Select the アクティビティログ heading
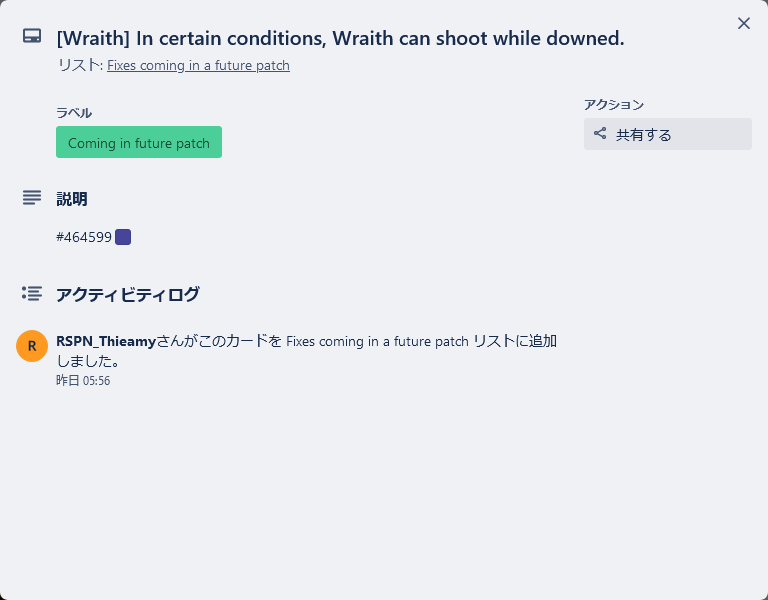The height and width of the screenshot is (600, 768). [x=128, y=294]
